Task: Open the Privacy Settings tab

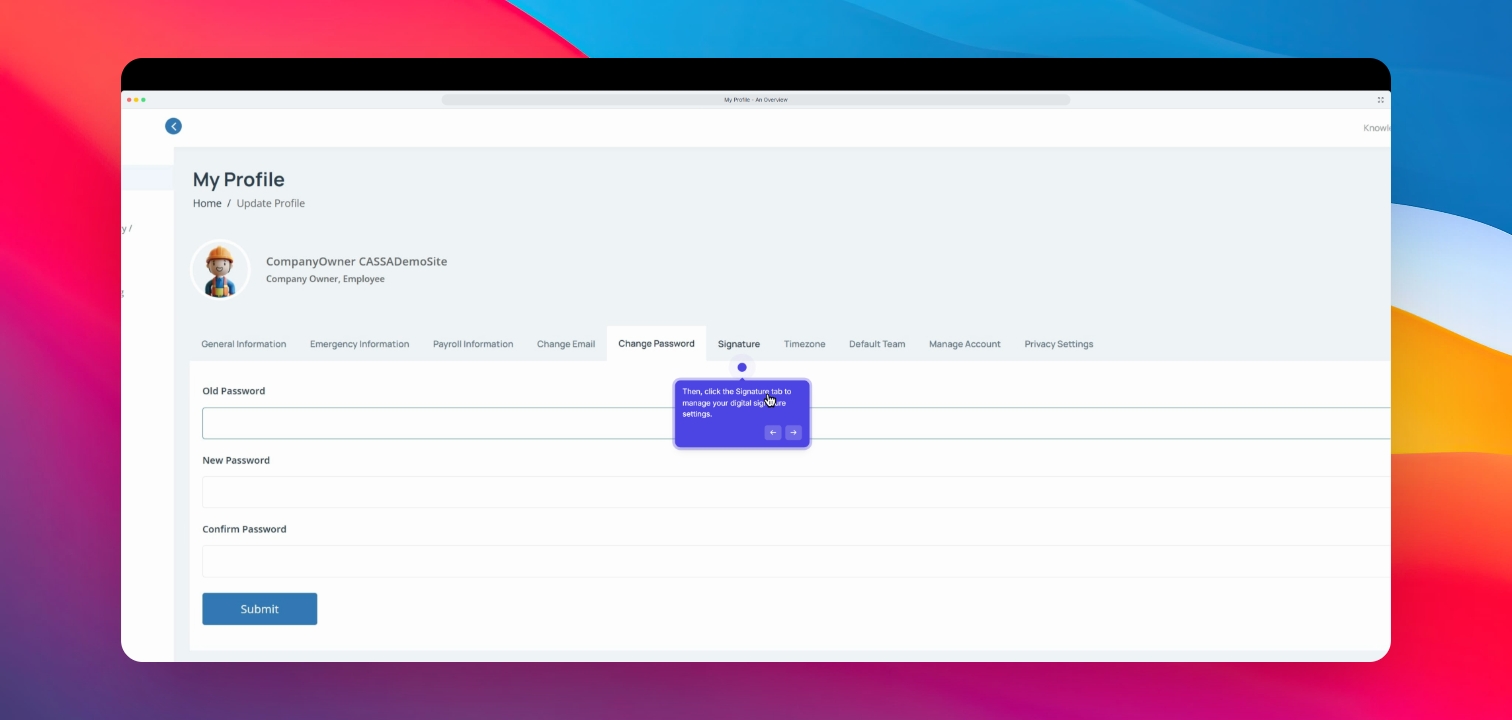Action: coord(1059,344)
